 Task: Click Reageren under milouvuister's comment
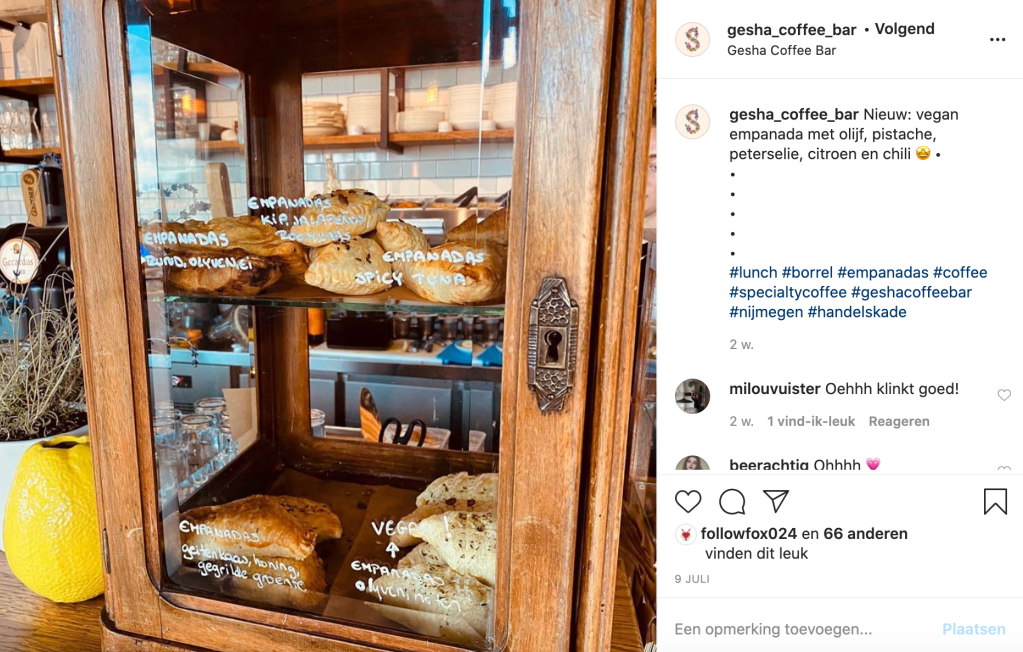click(898, 422)
